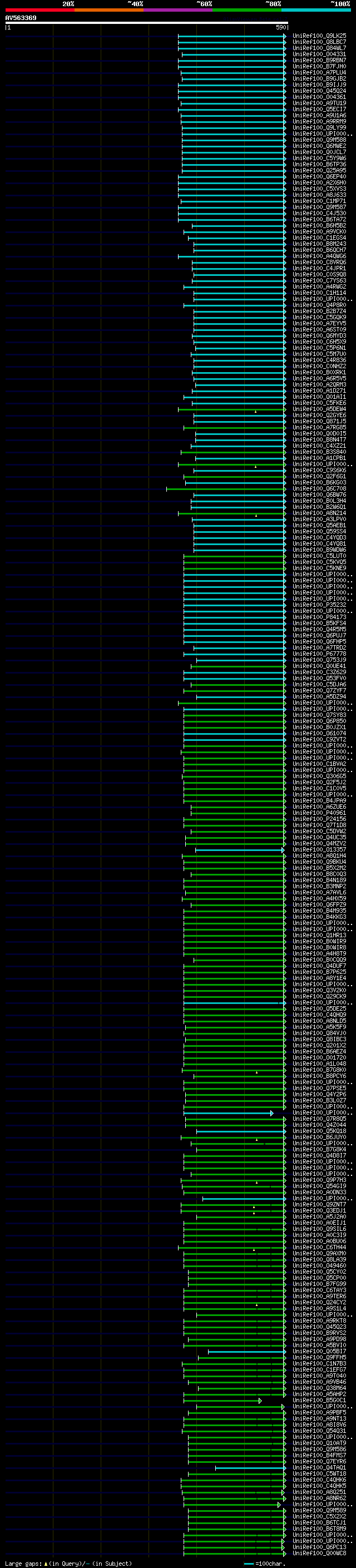Select the UniRef100_O01720 label
The width and height of the screenshot is (356, 1568).
319,1058
